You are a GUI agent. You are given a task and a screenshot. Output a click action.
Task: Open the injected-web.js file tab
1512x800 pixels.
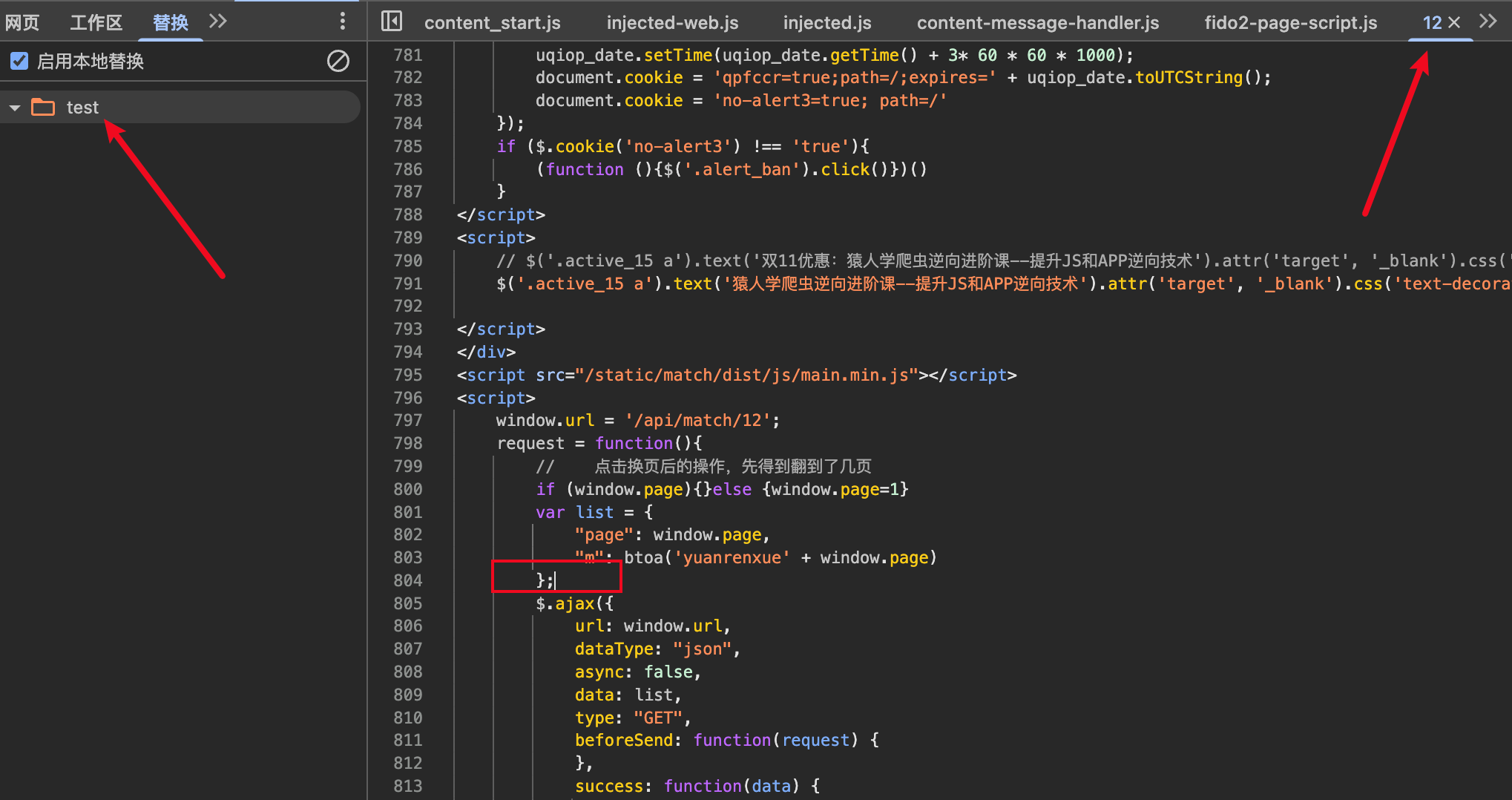672,22
